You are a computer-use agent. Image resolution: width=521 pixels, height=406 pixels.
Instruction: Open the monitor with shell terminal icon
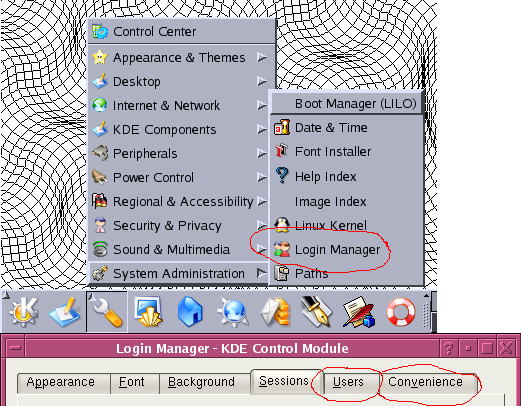[x=148, y=312]
